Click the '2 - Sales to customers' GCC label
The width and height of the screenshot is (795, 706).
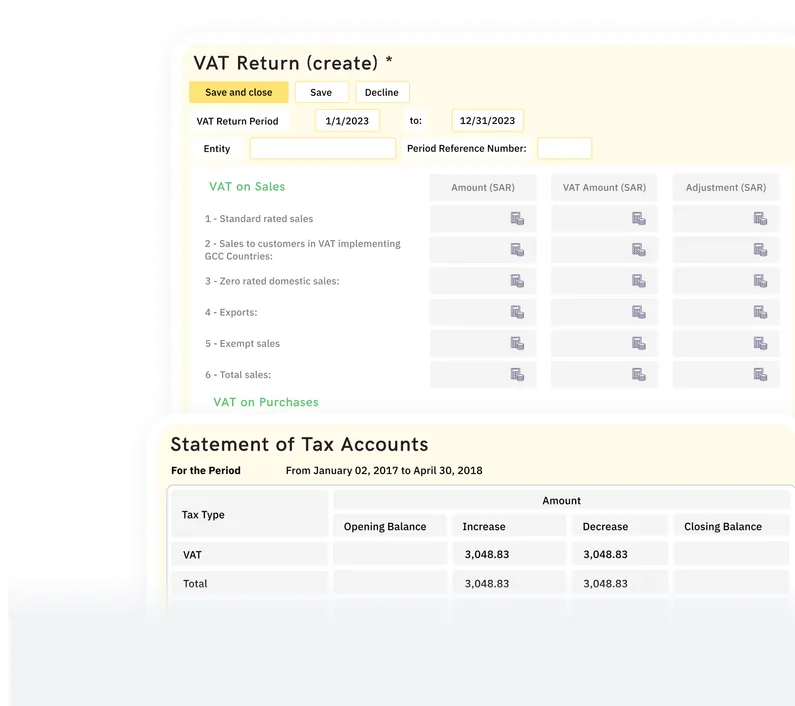click(x=303, y=250)
